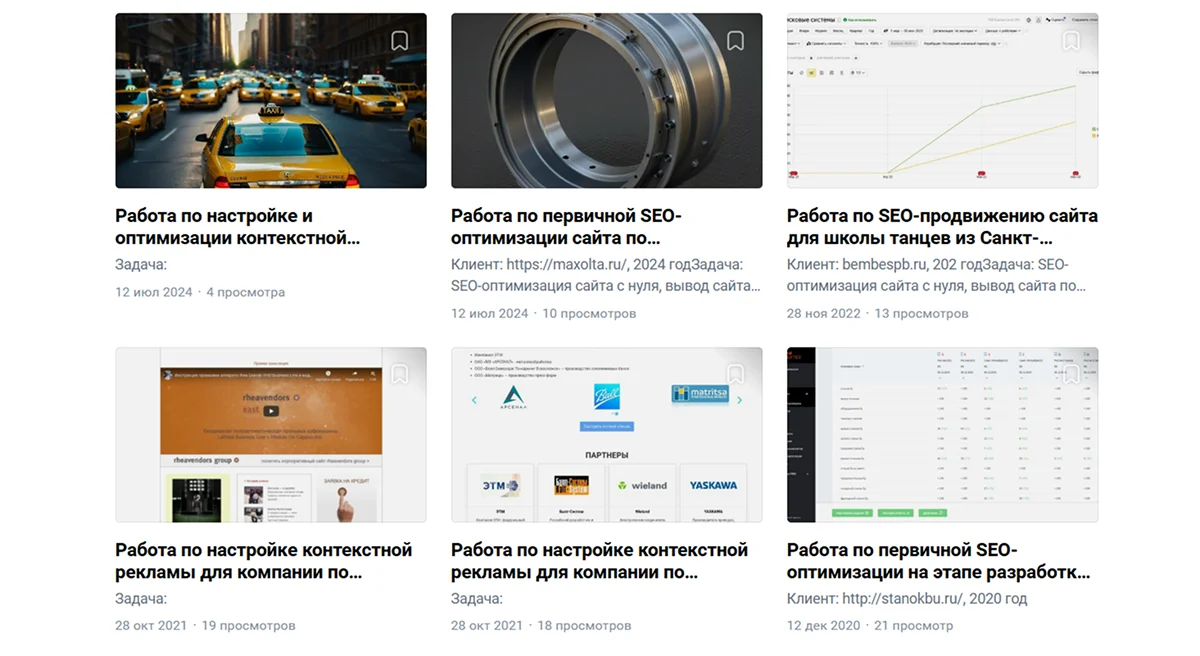Click right carousel chevron next to matritsa logo

[x=740, y=400]
